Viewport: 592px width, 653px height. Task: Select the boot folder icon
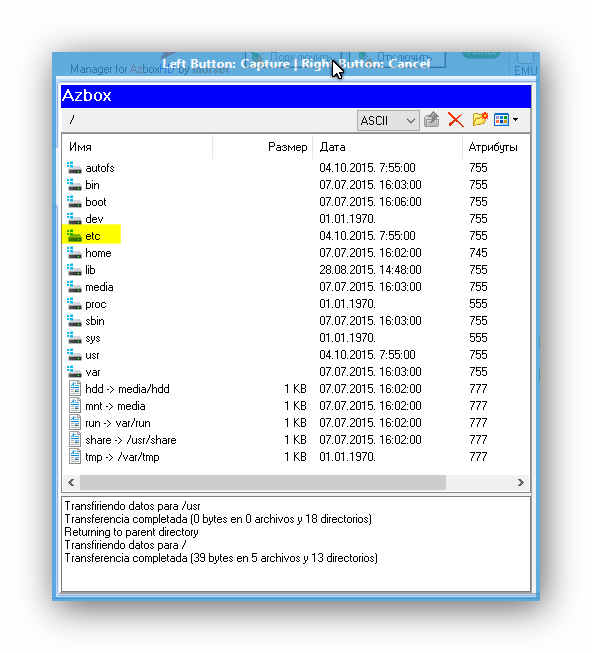pyautogui.click(x=74, y=202)
